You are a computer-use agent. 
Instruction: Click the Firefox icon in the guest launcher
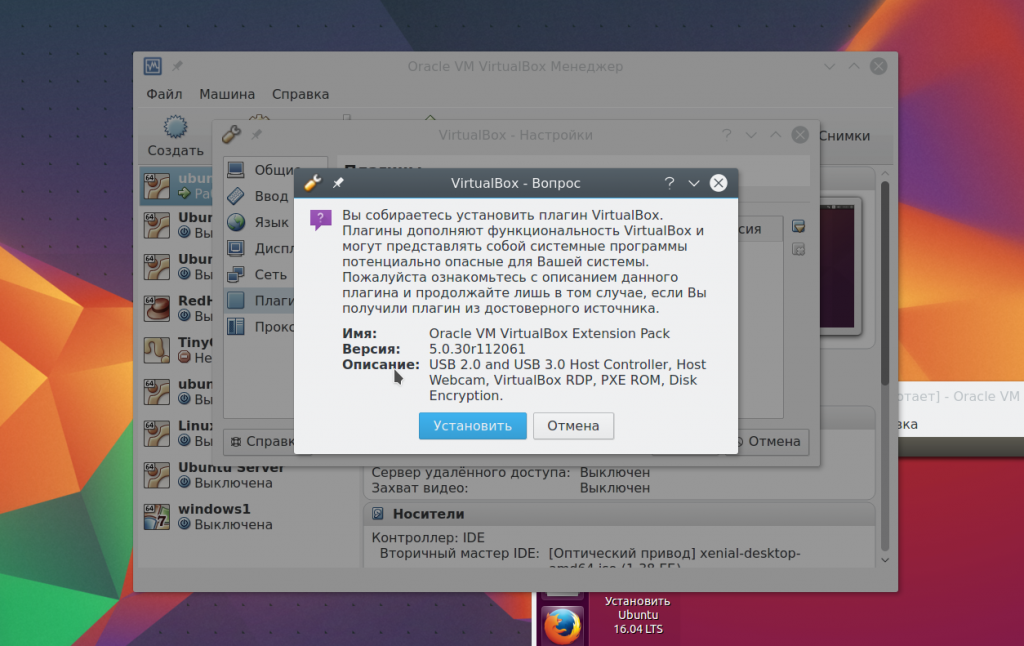562,625
